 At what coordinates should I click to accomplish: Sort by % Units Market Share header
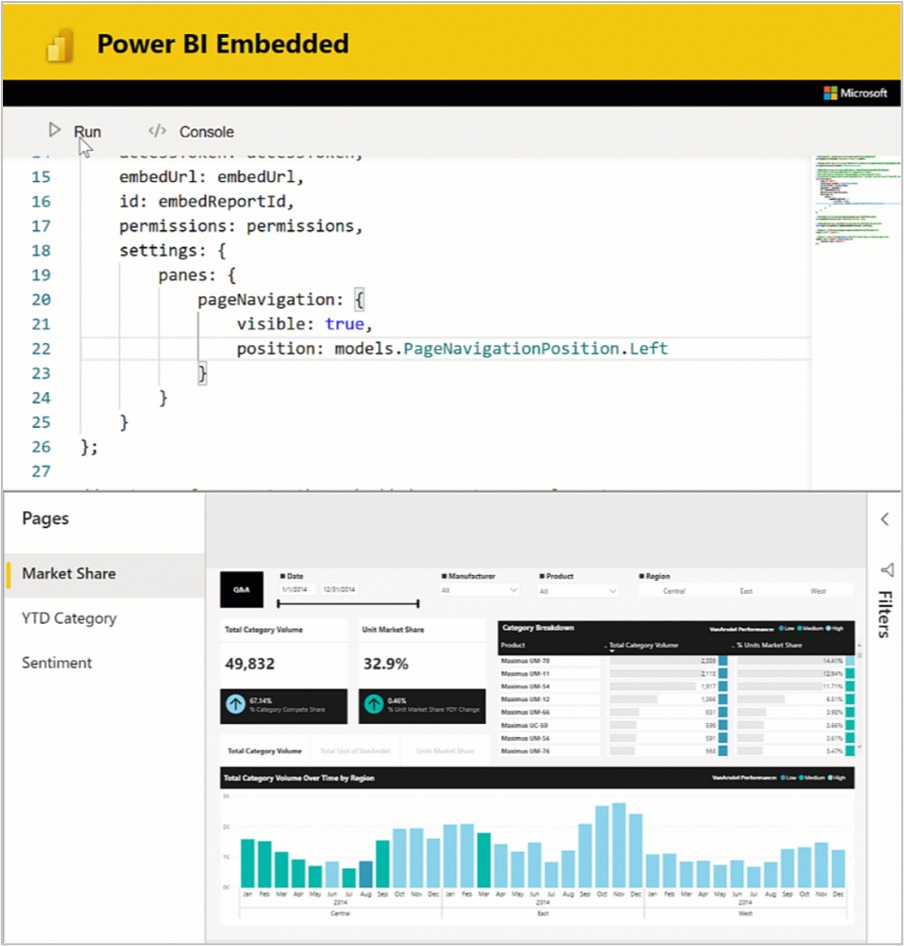click(769, 645)
